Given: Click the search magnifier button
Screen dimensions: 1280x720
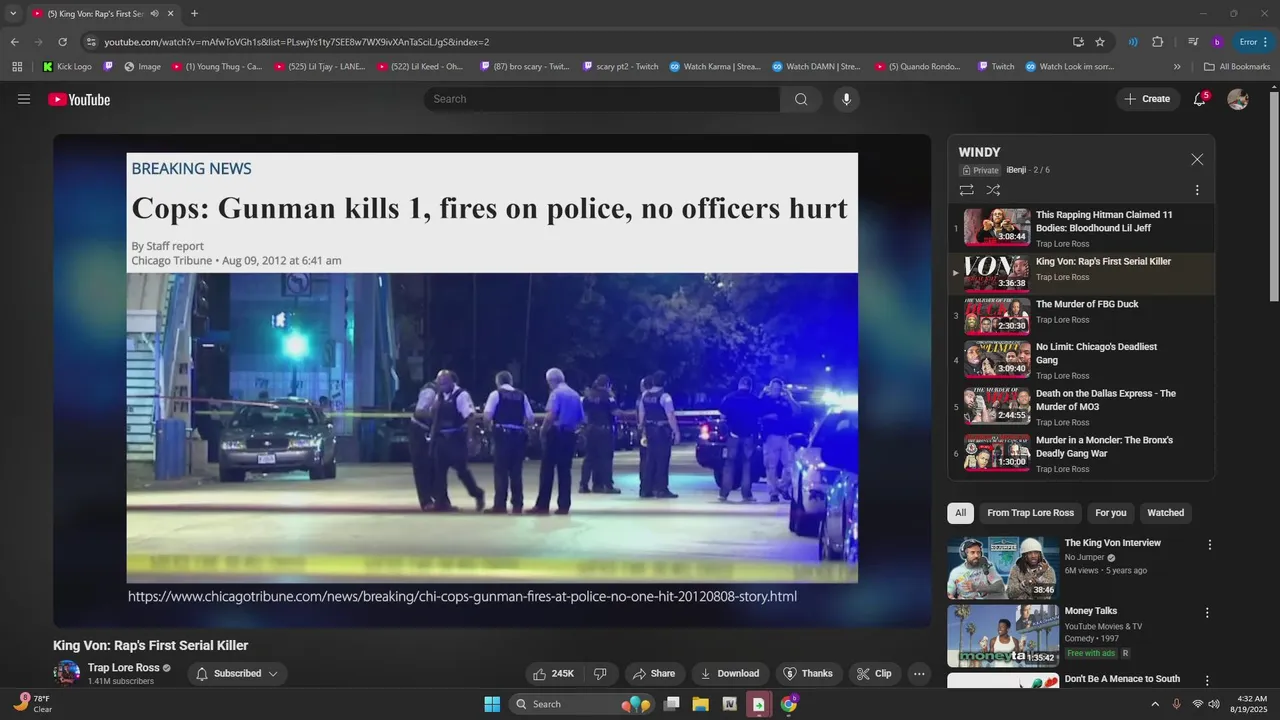Looking at the screenshot, I should coord(801,99).
